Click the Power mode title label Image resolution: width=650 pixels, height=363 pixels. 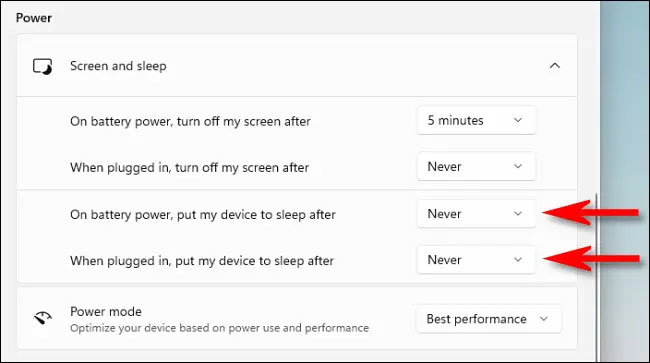point(106,311)
